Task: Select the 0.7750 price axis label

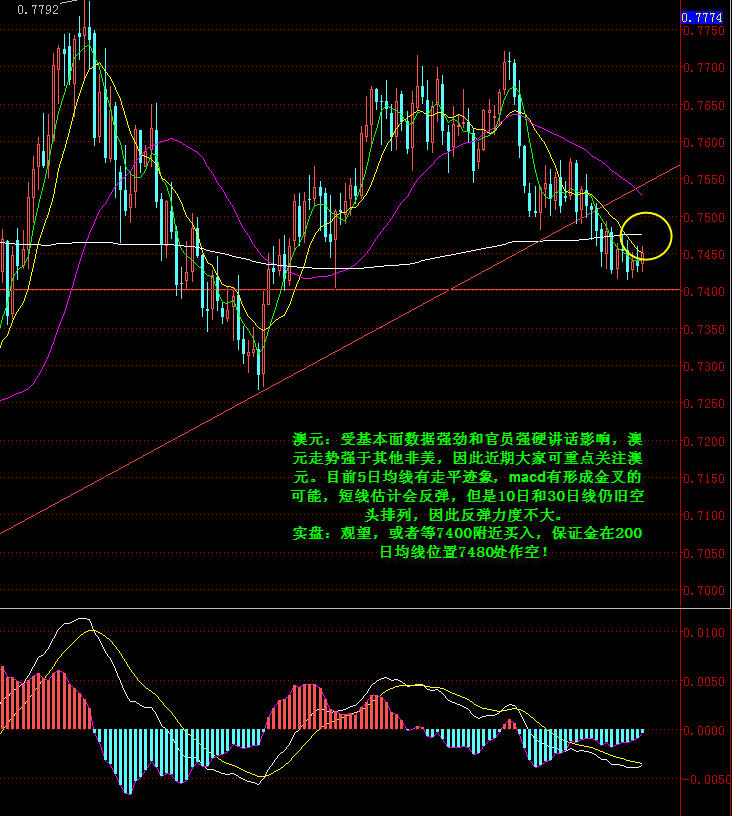Action: tap(704, 31)
